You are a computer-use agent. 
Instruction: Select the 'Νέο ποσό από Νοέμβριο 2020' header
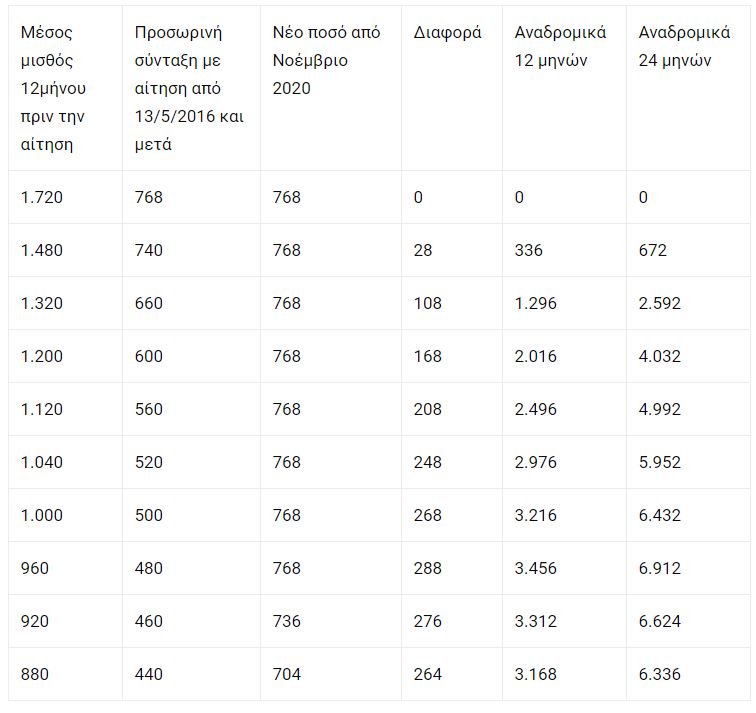click(326, 61)
